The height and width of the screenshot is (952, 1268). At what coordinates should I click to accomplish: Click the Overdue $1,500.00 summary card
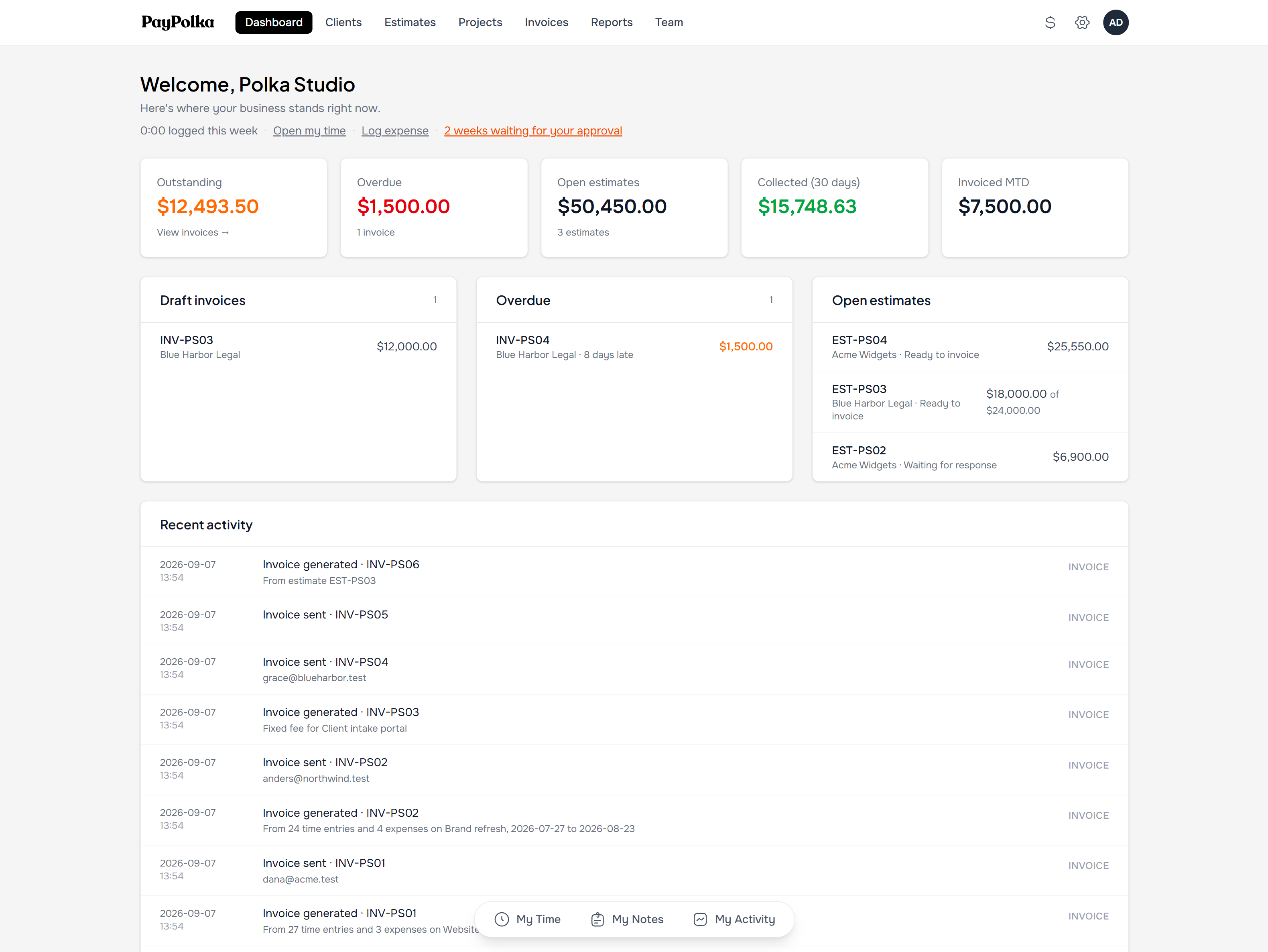click(434, 207)
